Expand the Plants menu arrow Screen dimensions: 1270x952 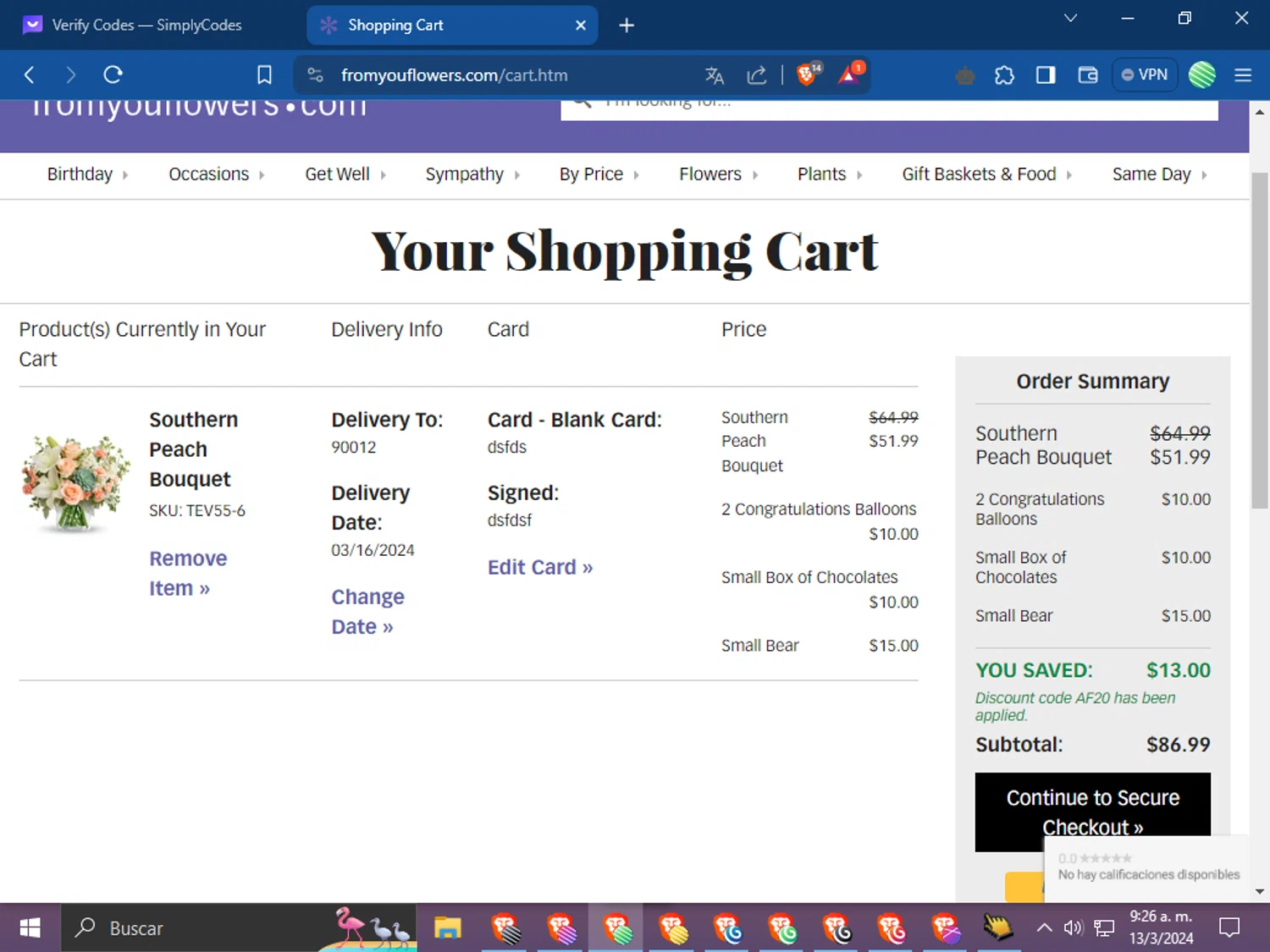coord(859,175)
